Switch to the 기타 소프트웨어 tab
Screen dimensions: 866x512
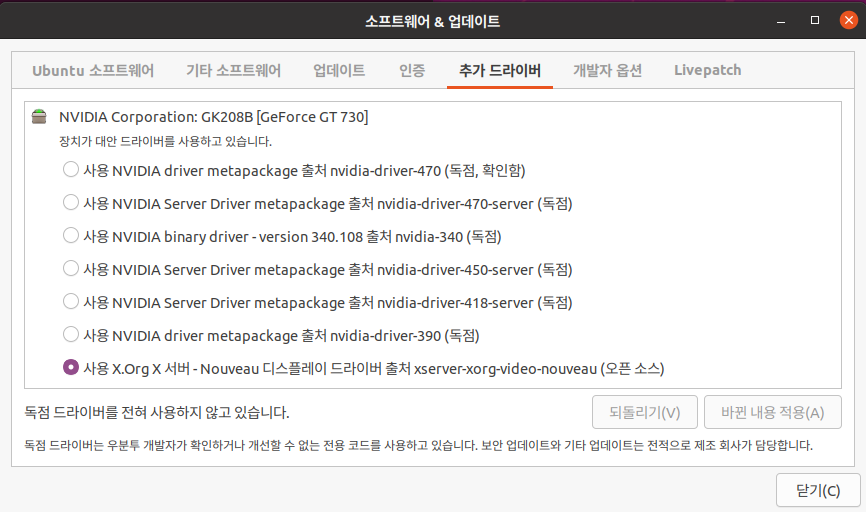pos(233,71)
